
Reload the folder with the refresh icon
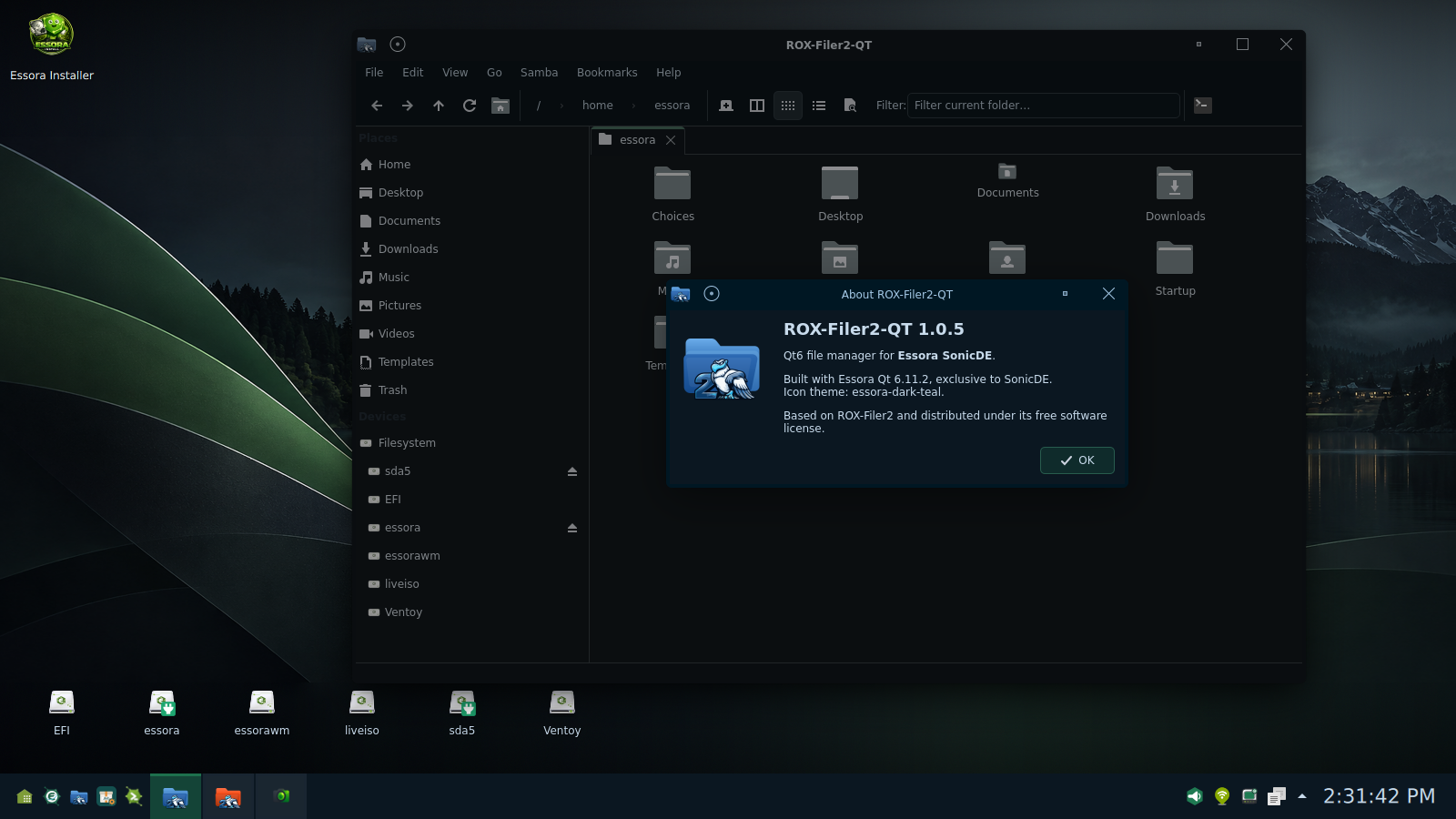point(470,106)
